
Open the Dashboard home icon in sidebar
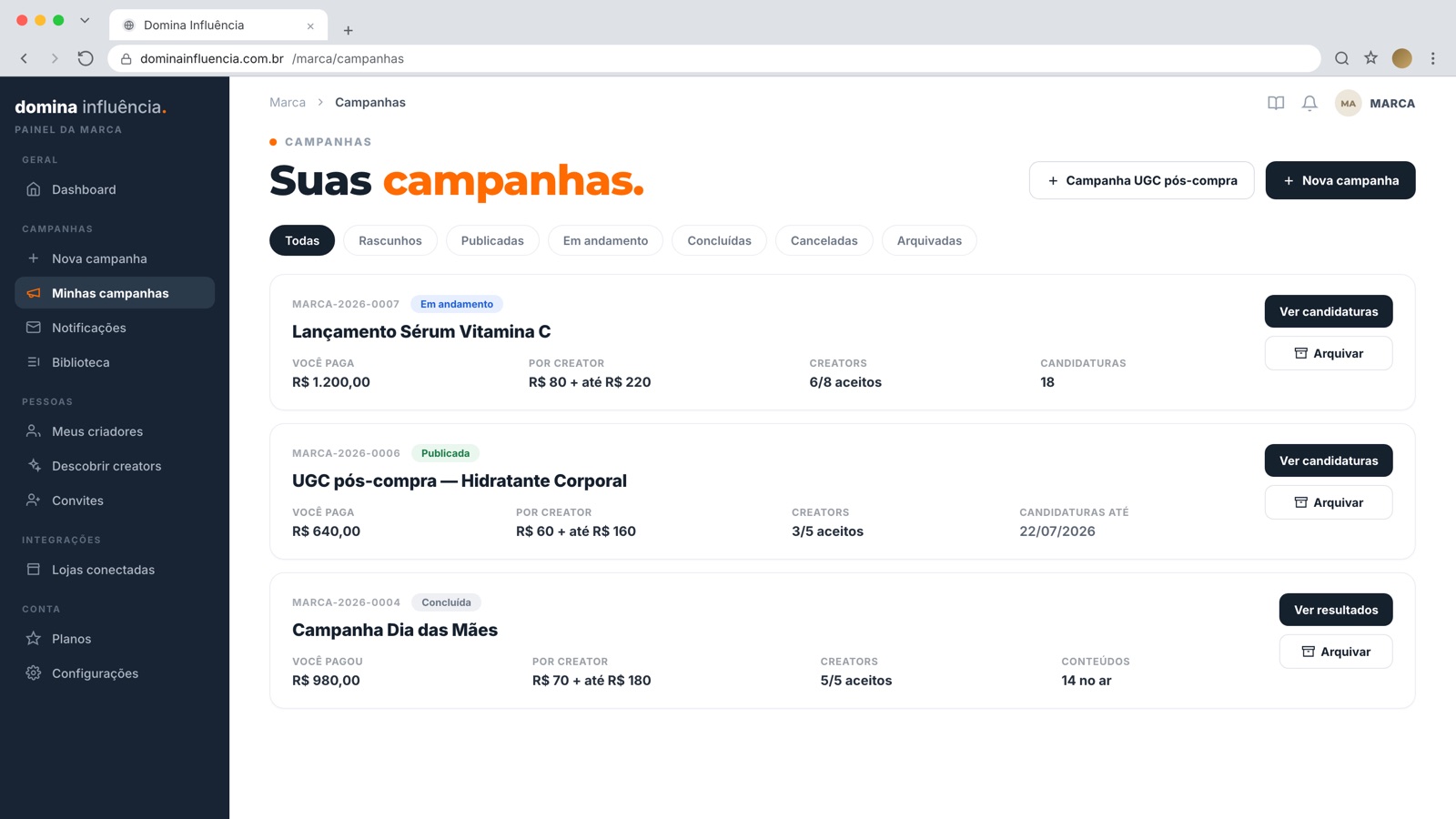click(34, 189)
